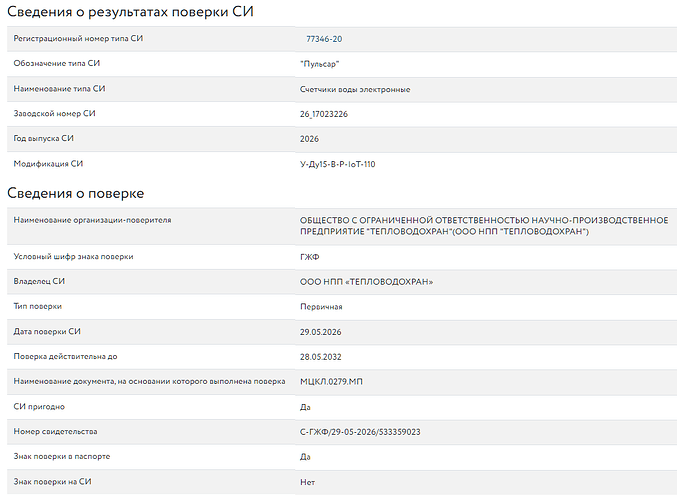Click the label Регистрационный номер типа СИ
The image size is (677, 500).
click(78, 38)
